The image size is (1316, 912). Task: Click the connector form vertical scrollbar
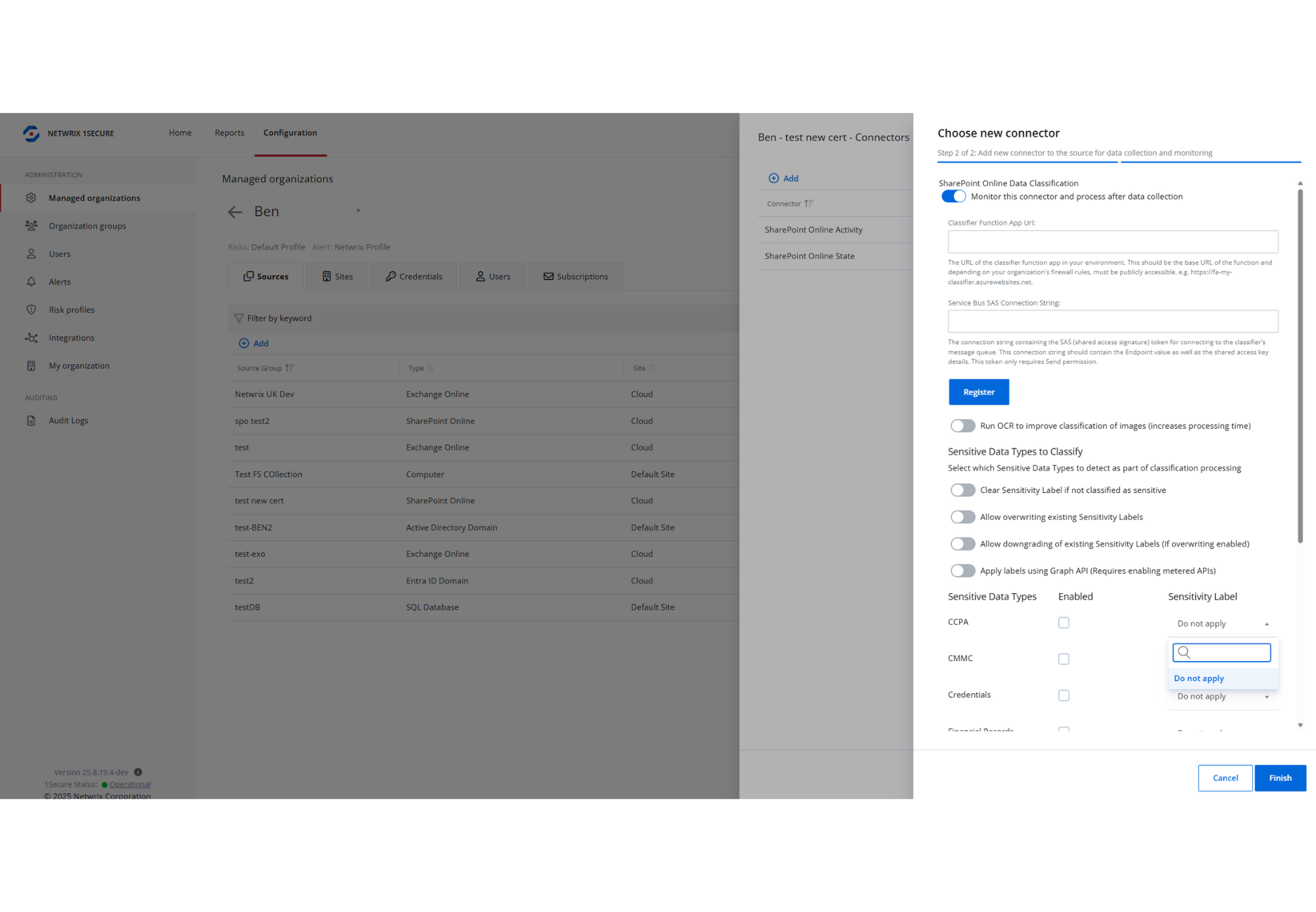click(x=1300, y=365)
